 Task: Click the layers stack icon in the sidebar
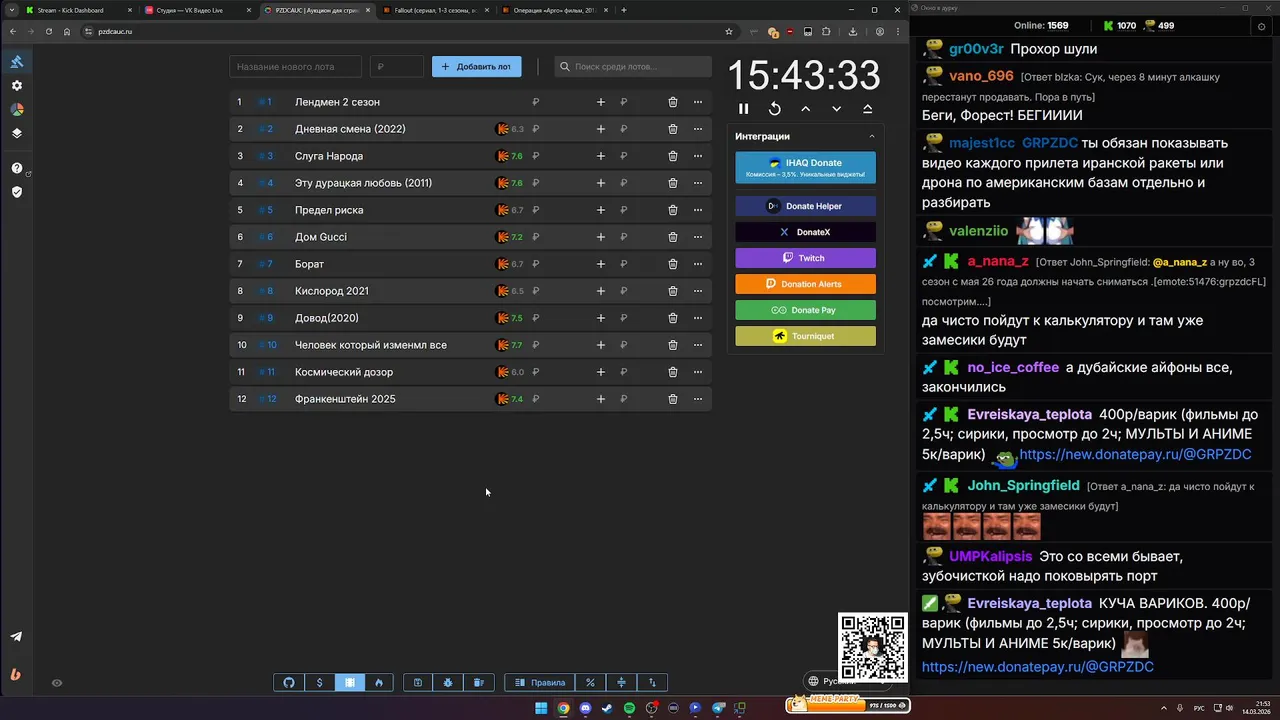pos(17,133)
